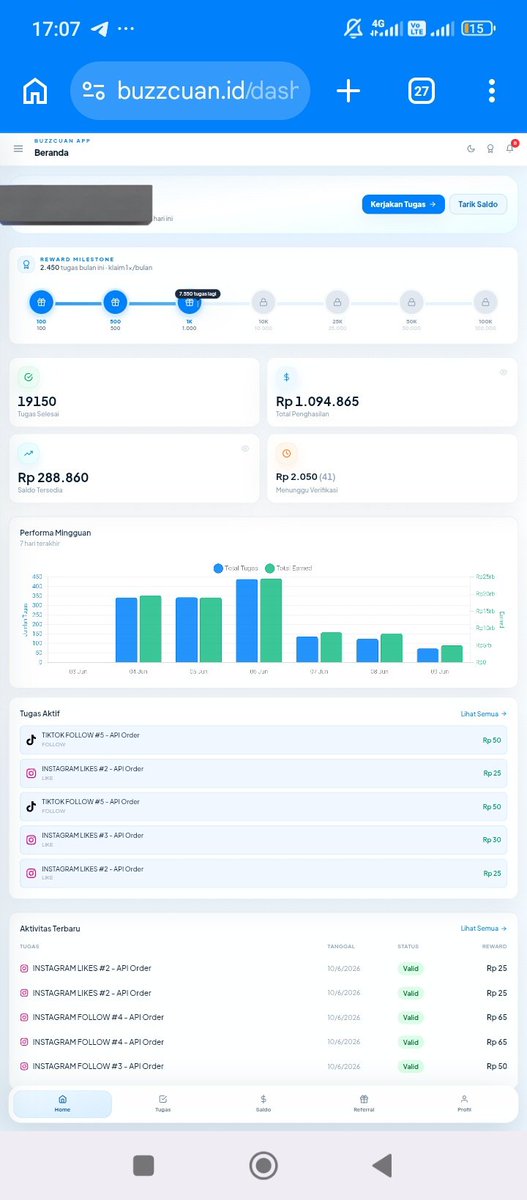Click the Rp 1.094.865 total earnings value
This screenshot has width=527, height=1200.
318,401
